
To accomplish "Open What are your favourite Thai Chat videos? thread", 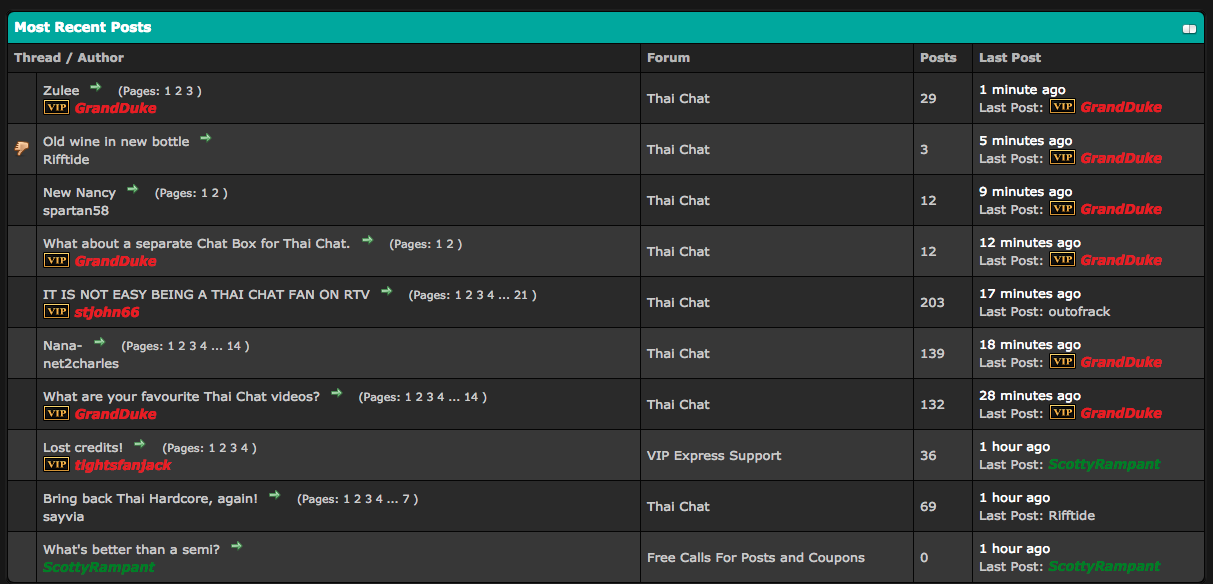I will [x=181, y=396].
